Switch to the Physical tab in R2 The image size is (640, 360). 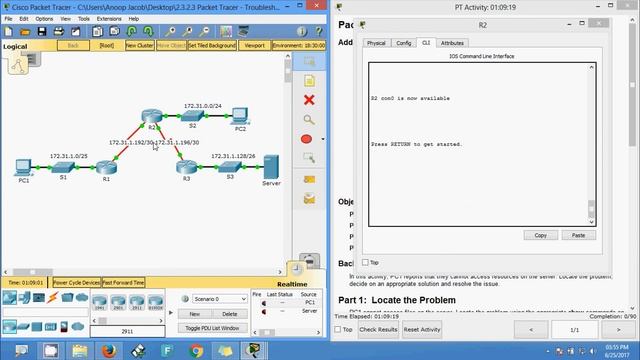pyautogui.click(x=376, y=43)
